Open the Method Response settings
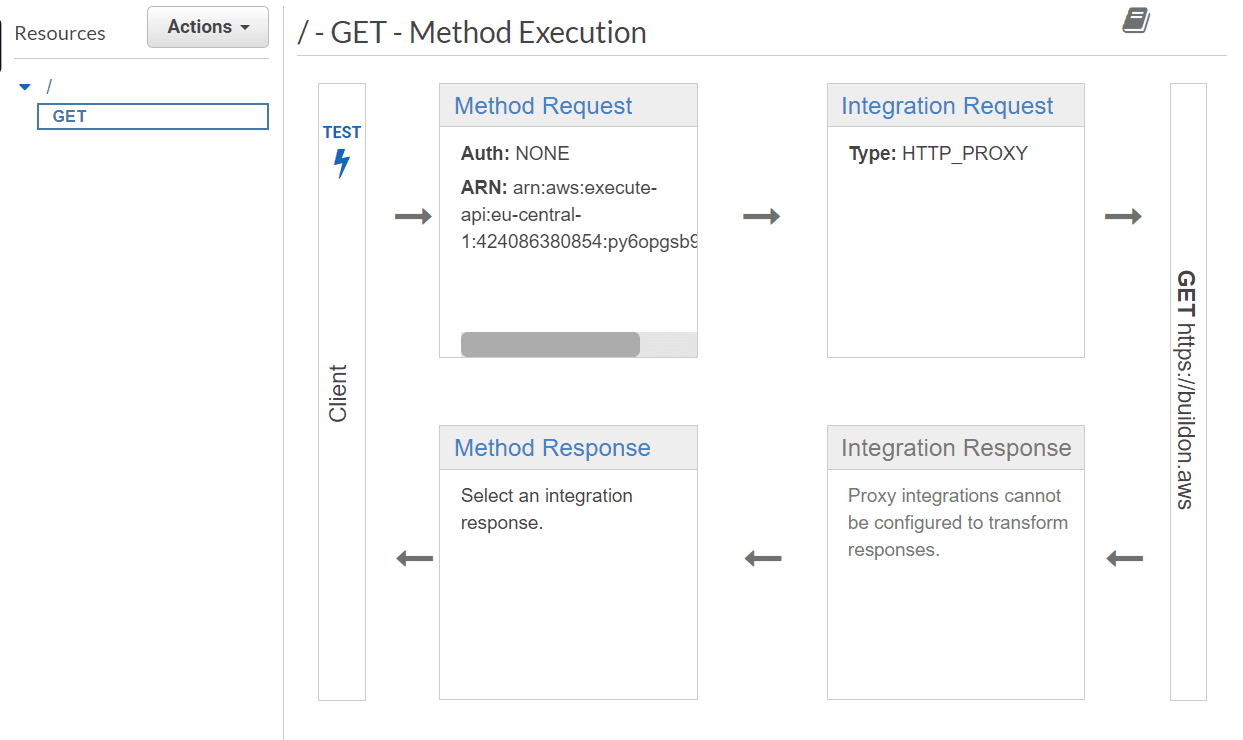This screenshot has height=740, width=1243. click(552, 448)
